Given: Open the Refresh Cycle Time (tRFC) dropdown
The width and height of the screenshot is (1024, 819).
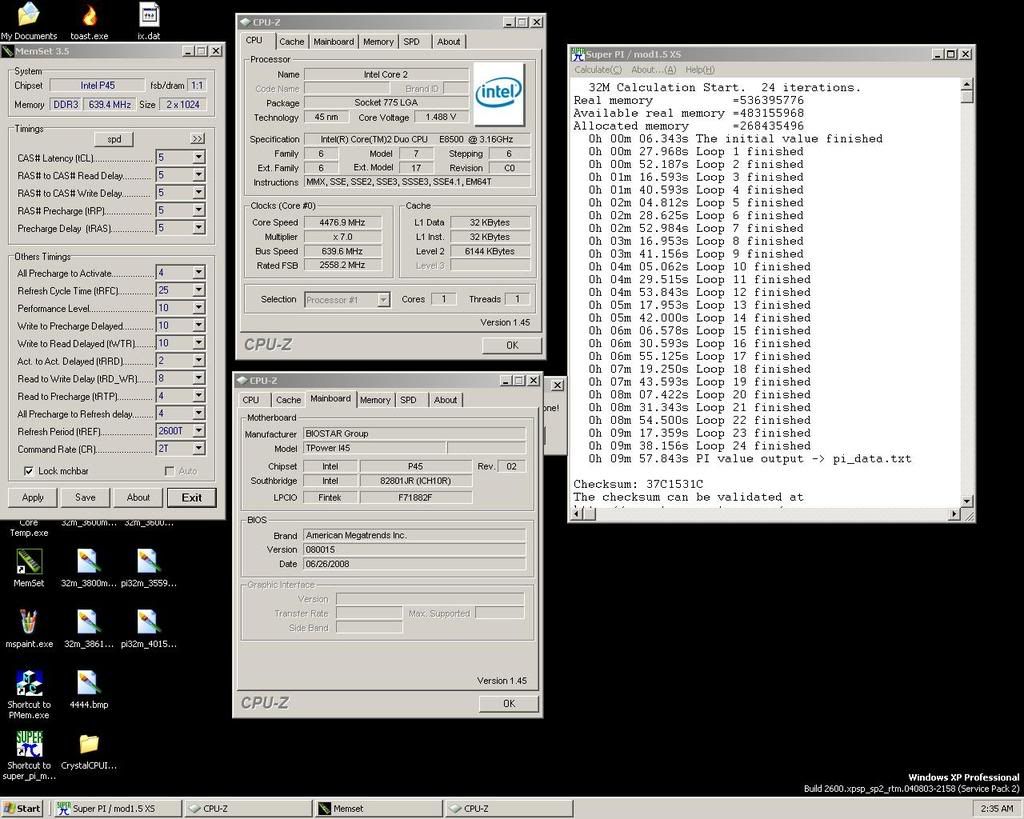Looking at the screenshot, I should coord(199,290).
